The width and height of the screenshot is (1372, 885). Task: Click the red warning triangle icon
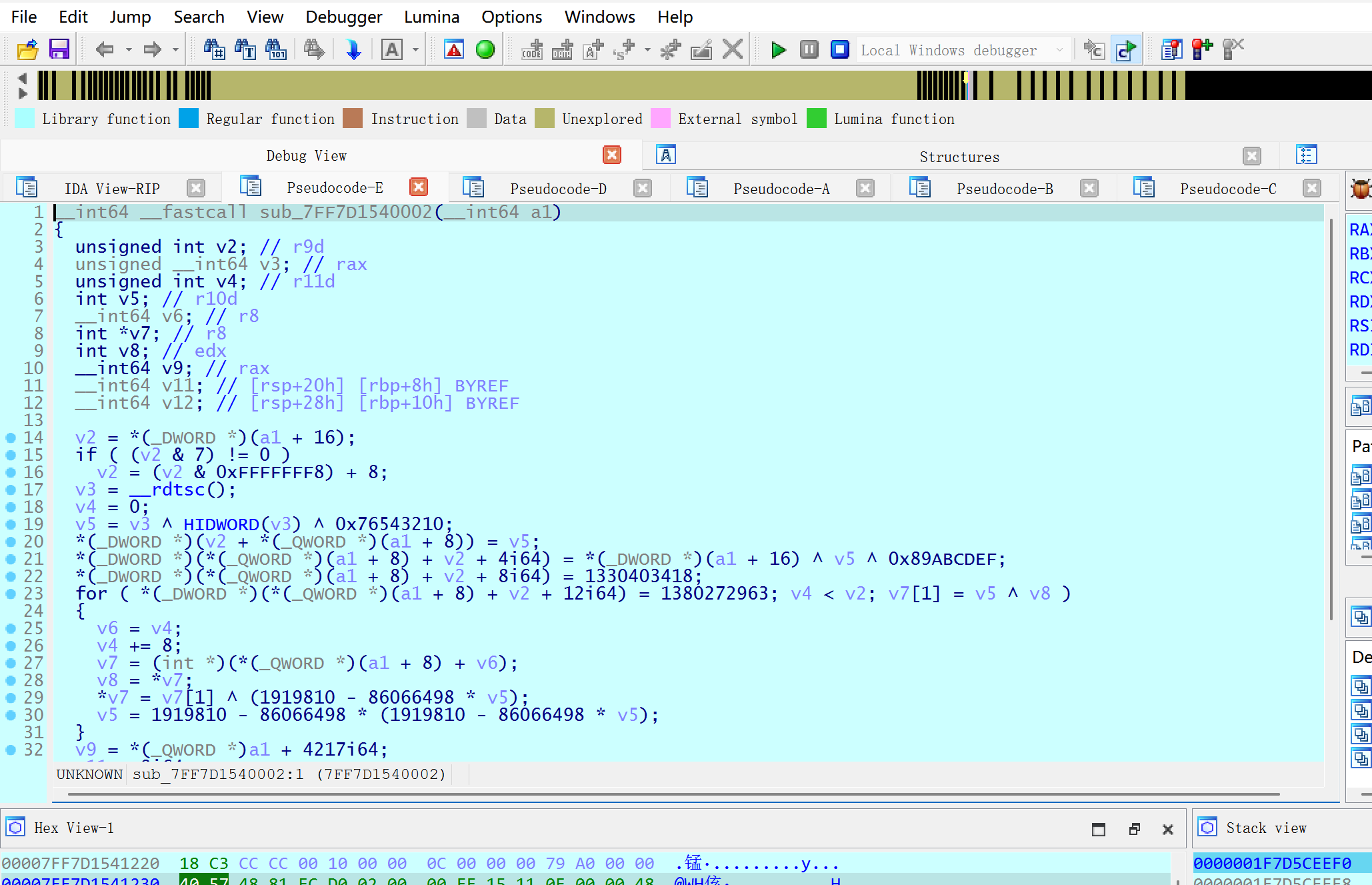[454, 50]
